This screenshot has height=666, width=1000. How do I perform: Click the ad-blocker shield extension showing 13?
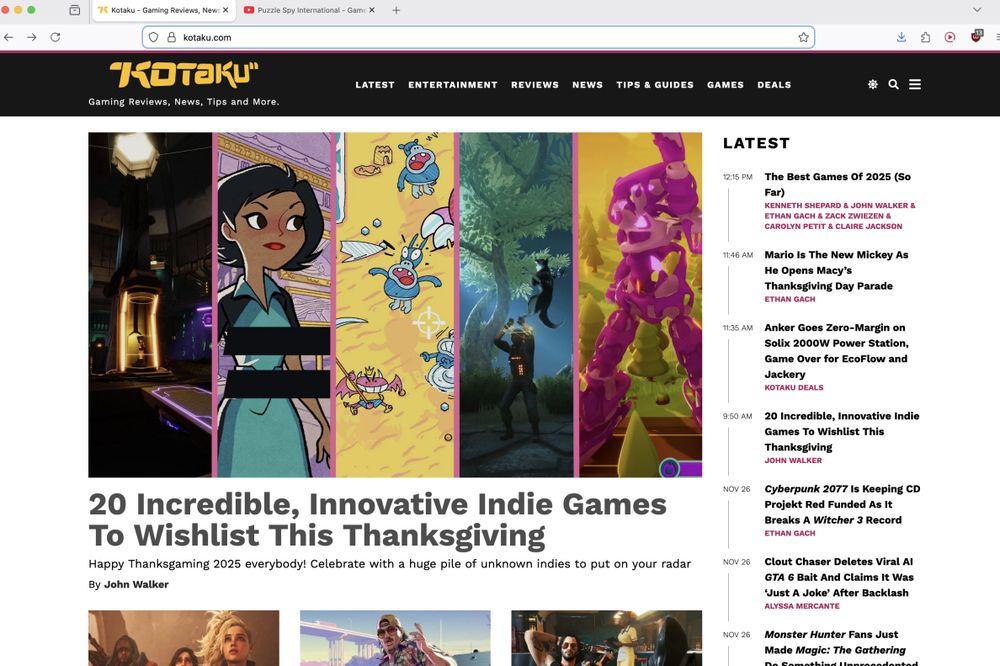coord(976,36)
